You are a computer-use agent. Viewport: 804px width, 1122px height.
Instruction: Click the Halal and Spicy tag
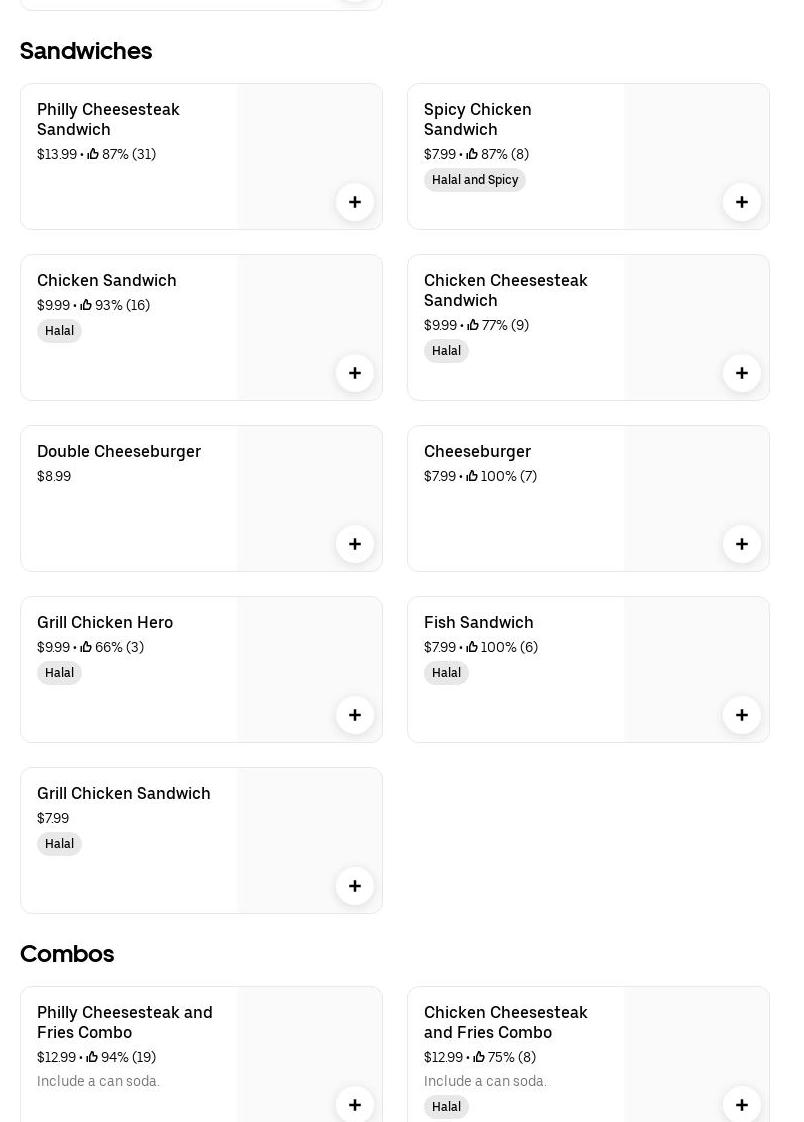pyautogui.click(x=475, y=180)
